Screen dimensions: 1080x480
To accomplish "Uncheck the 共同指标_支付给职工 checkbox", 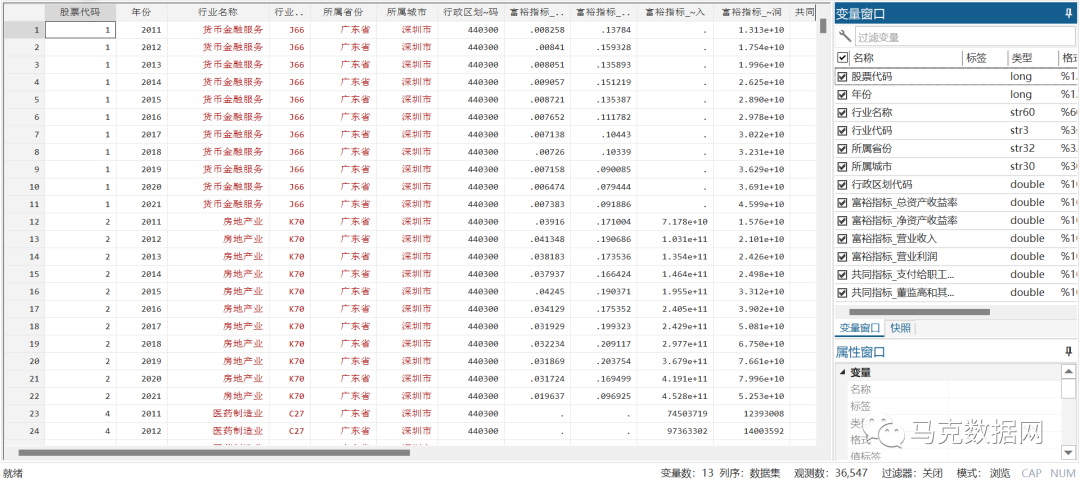I will (x=842, y=274).
